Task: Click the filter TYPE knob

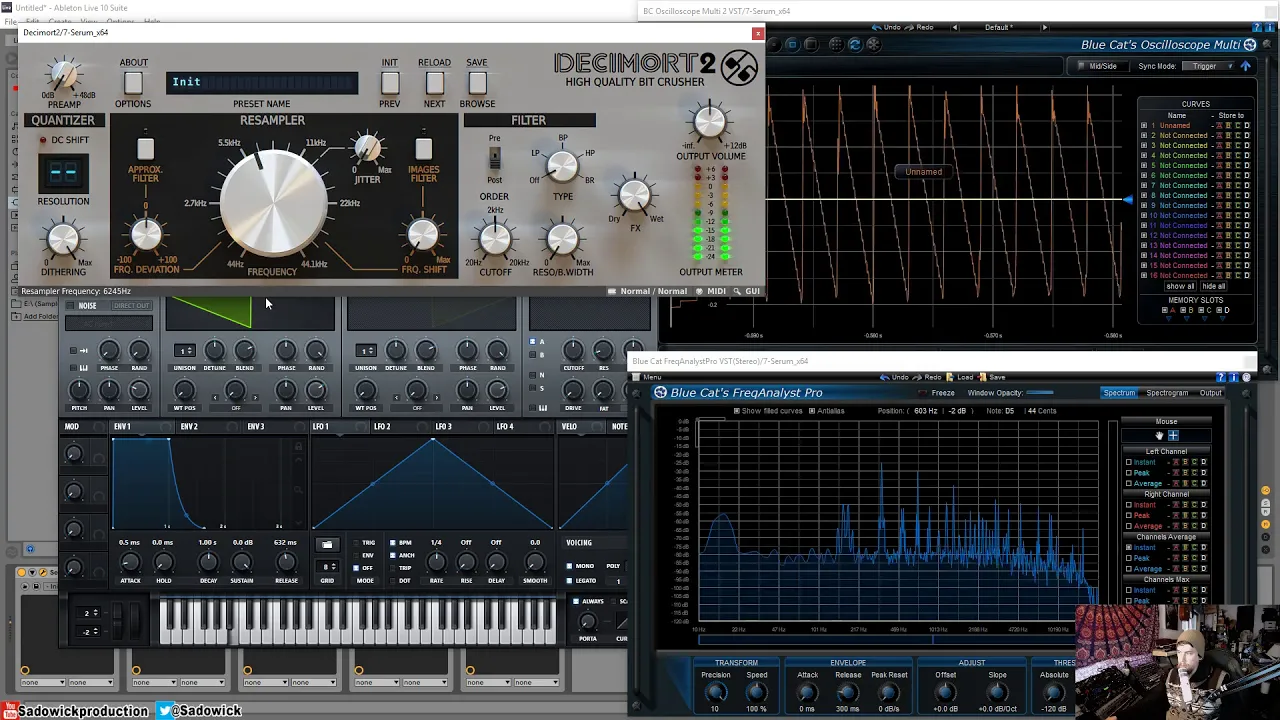Action: click(x=562, y=166)
